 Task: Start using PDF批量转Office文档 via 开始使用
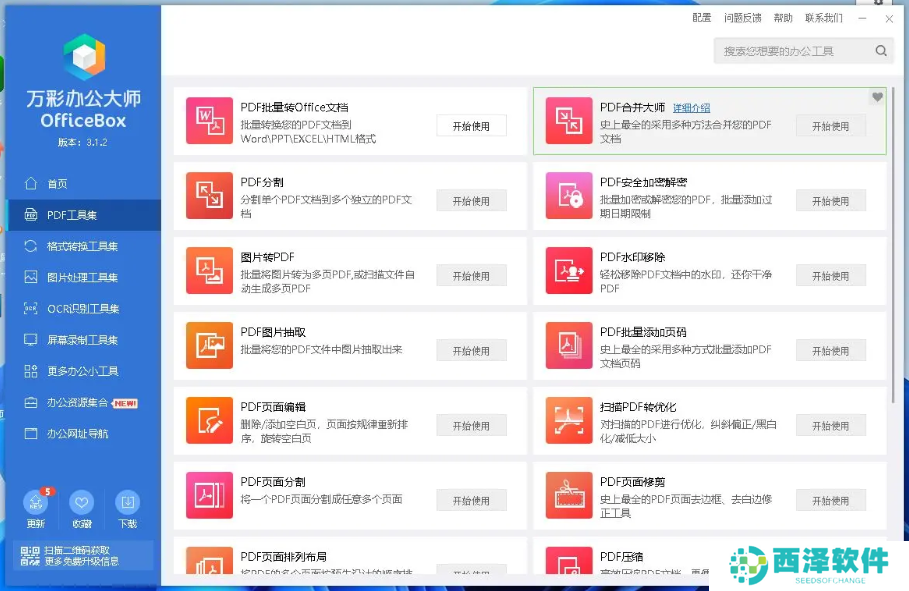(471, 126)
